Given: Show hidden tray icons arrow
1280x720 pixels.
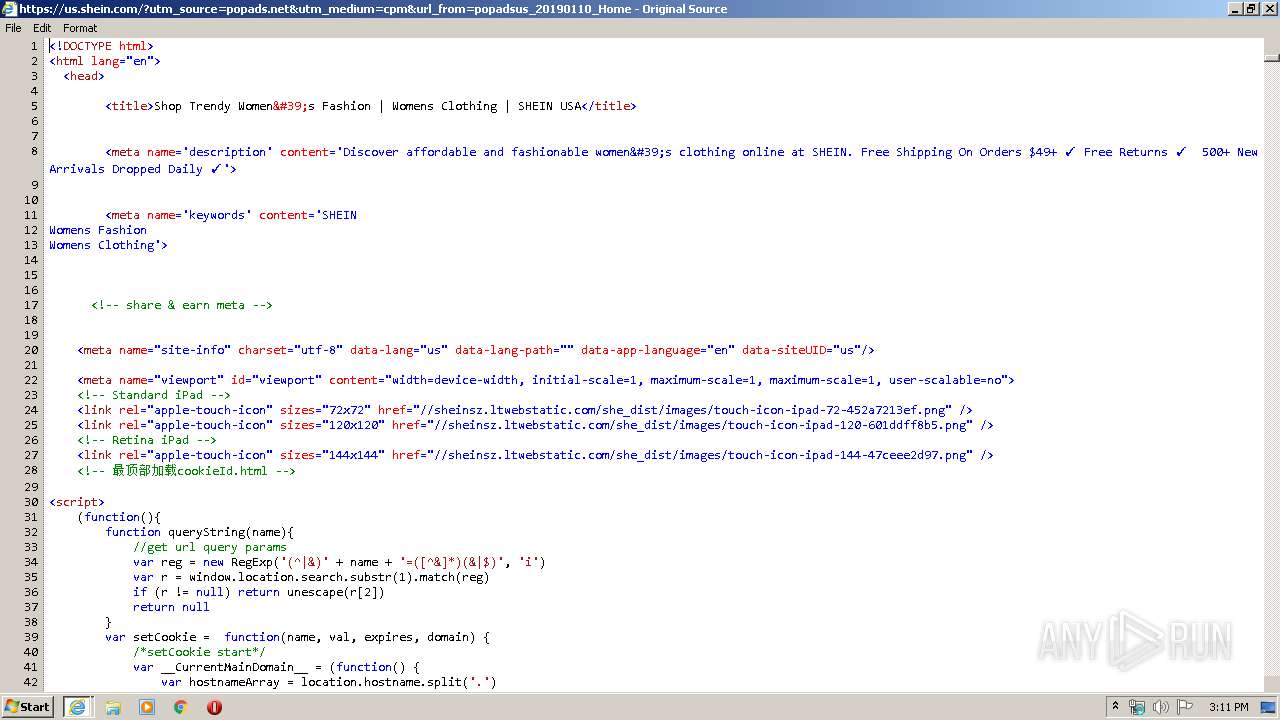Looking at the screenshot, I should (x=1115, y=707).
